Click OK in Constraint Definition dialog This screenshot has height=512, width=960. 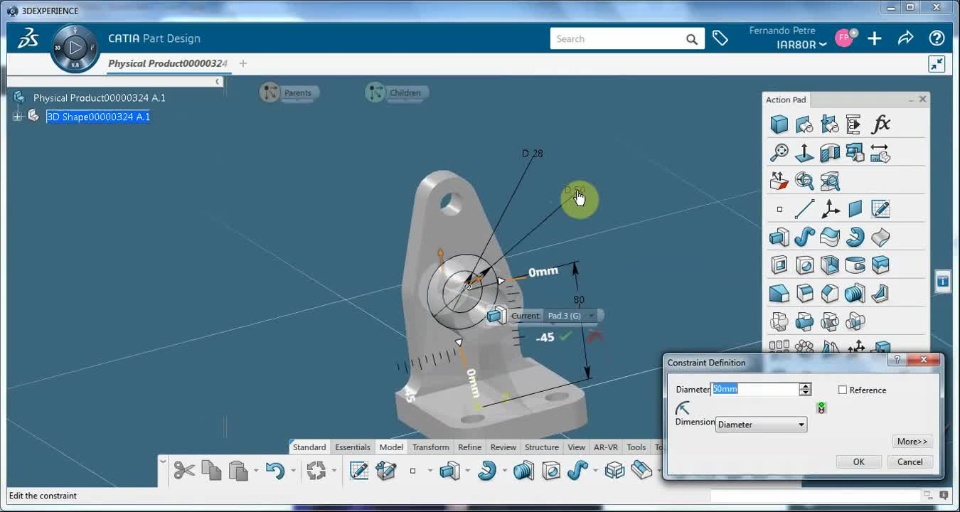click(x=858, y=462)
